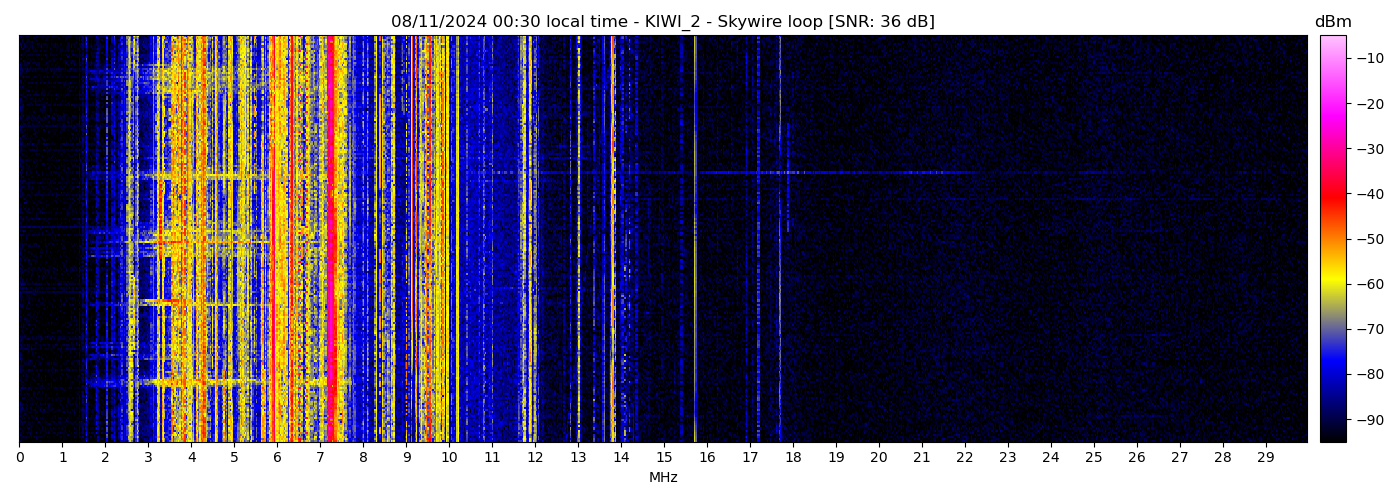Click the MHz x-axis label
This screenshot has width=1400, height=500.
pyautogui.click(x=663, y=478)
